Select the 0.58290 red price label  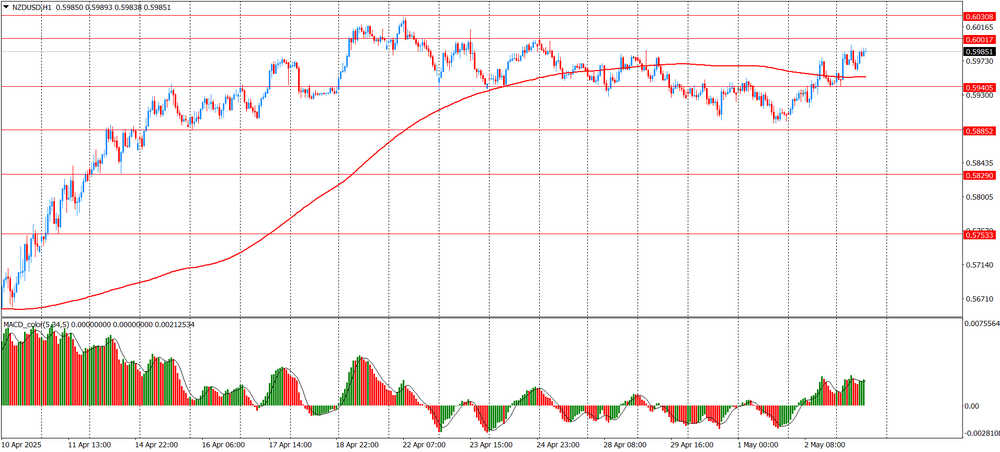[979, 175]
